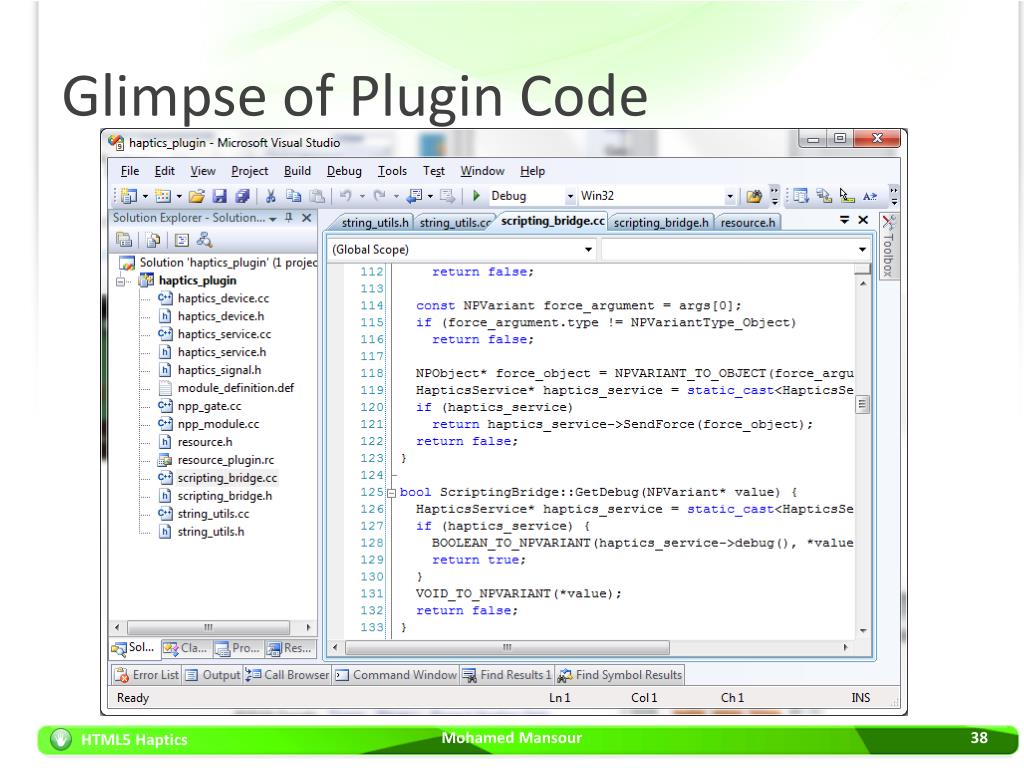
Task: Collapse the haptics_plugin project node
Action: [120, 281]
